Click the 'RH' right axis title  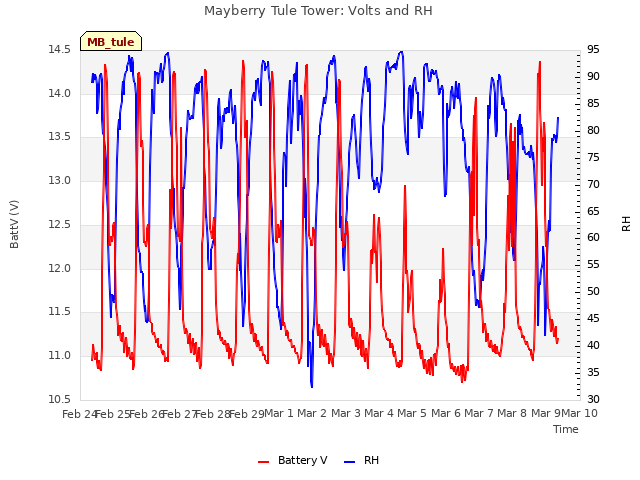(x=626, y=224)
